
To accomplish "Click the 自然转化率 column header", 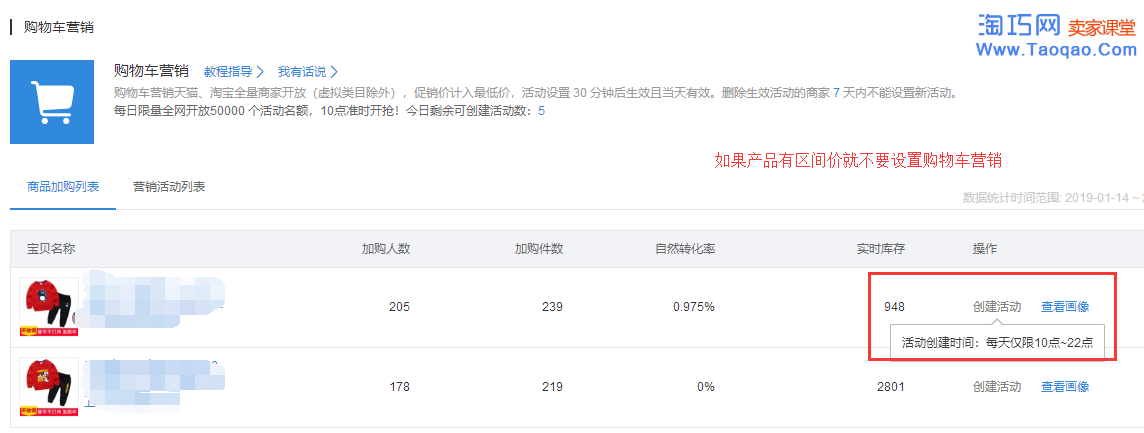I will (x=685, y=249).
